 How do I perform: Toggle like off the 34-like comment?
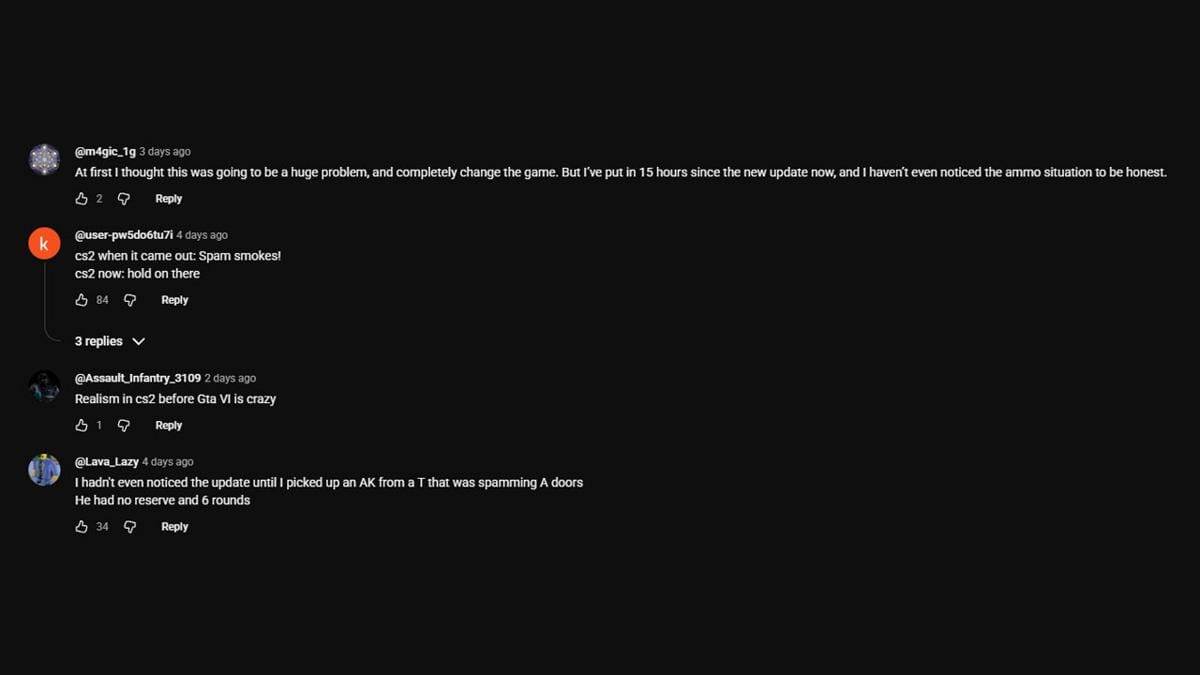[84, 526]
